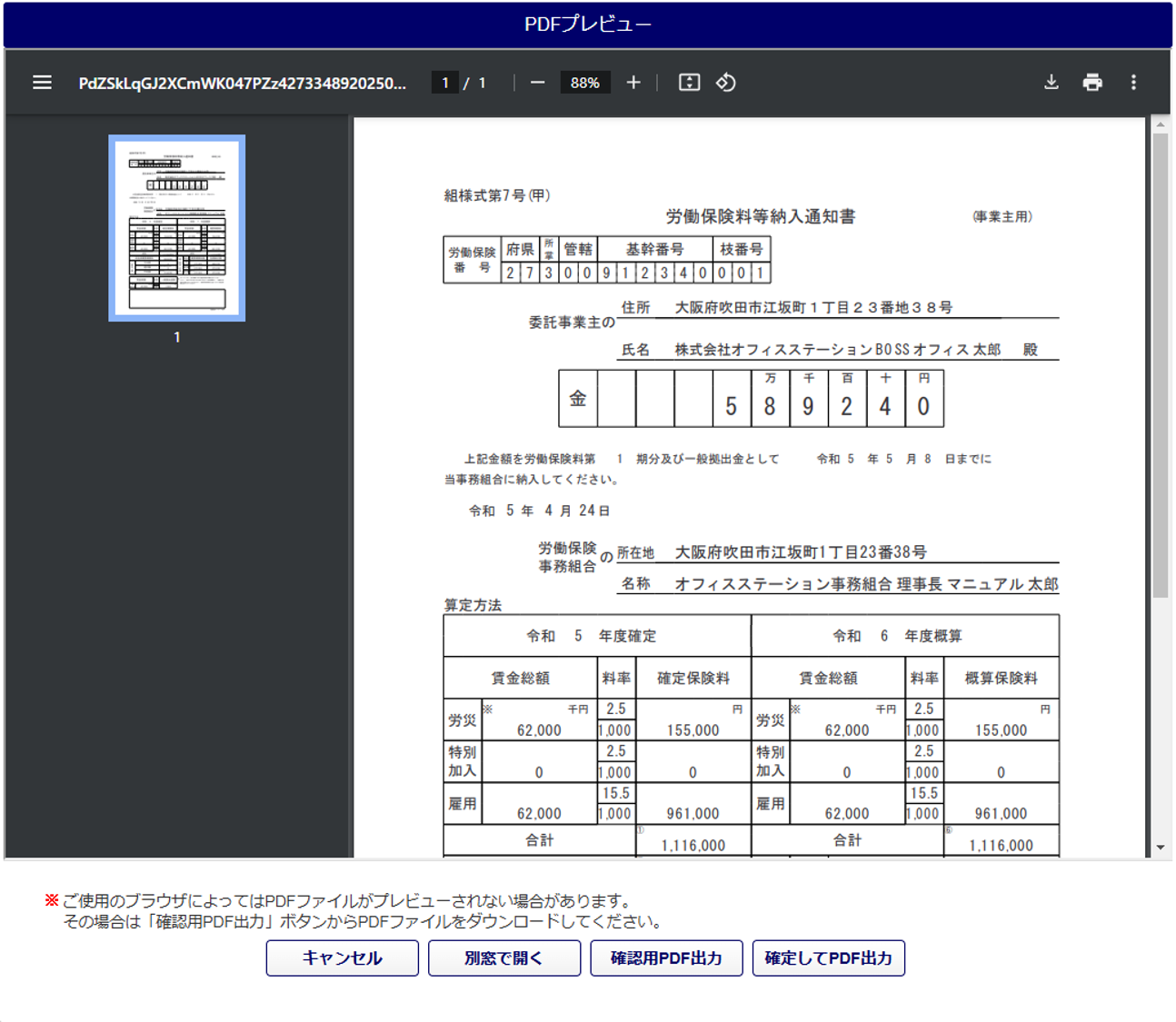Click the zoom out minus icon
The height and width of the screenshot is (1022, 1176).
538,83
